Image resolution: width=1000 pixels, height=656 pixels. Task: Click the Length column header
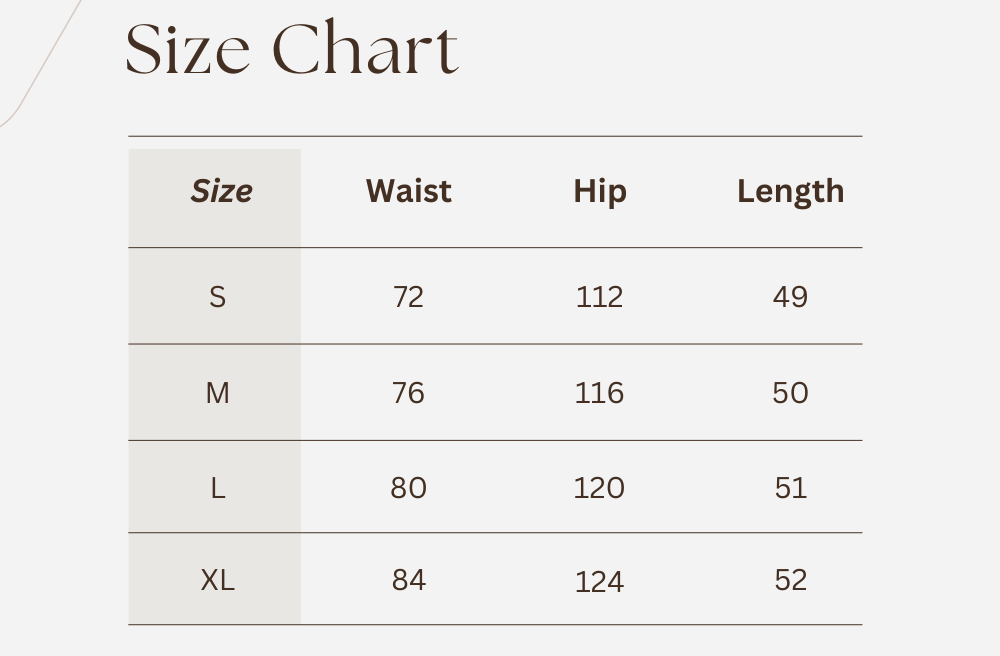coord(790,191)
